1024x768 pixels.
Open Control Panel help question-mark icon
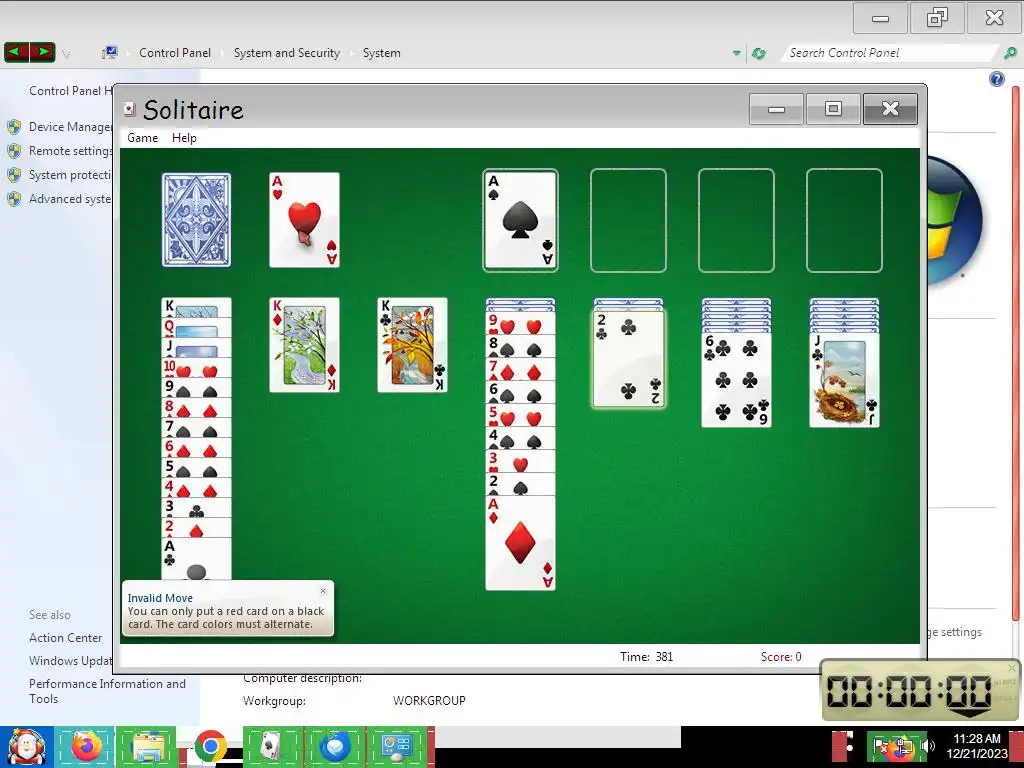click(997, 79)
